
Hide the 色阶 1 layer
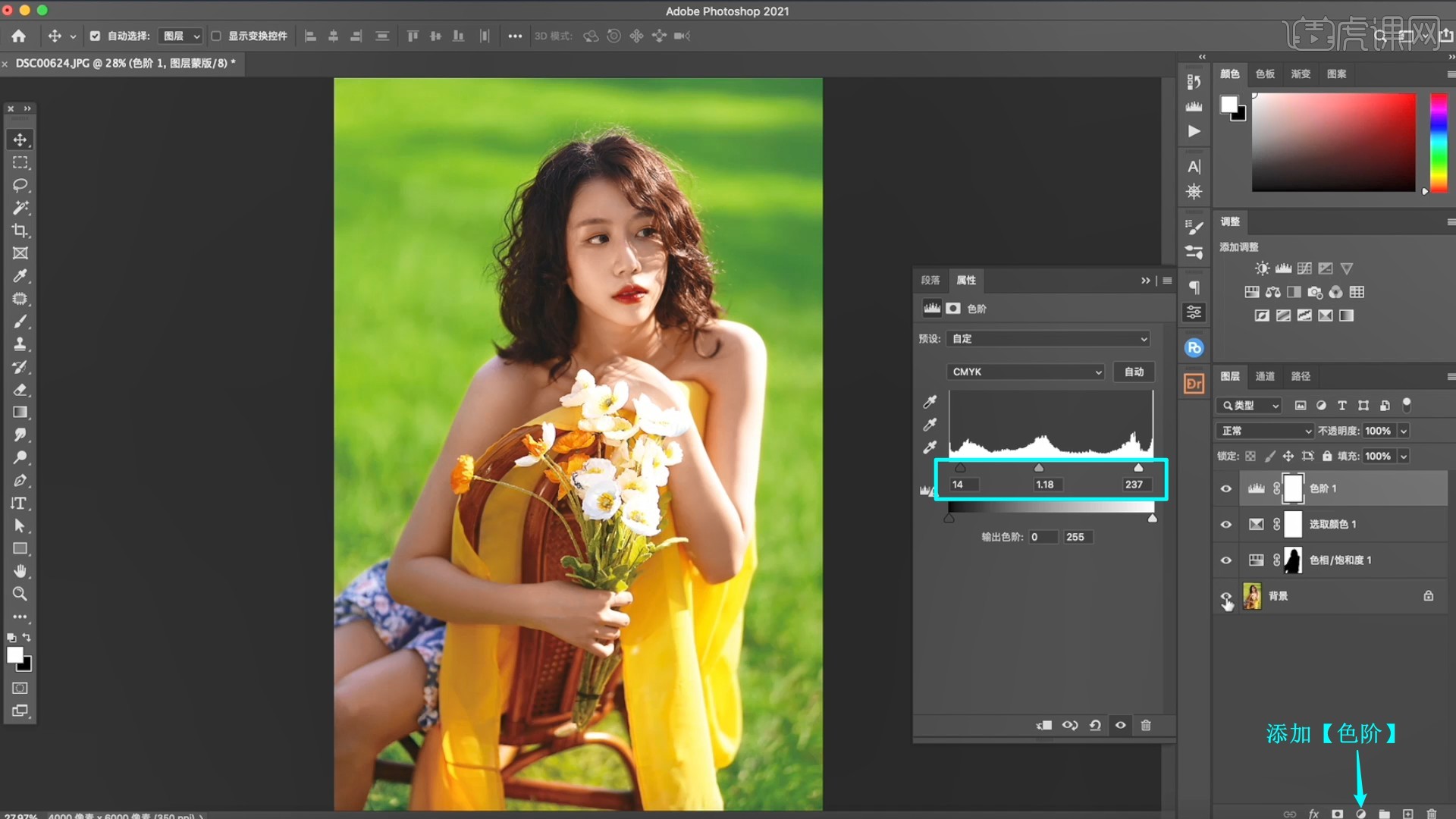pyautogui.click(x=1226, y=489)
